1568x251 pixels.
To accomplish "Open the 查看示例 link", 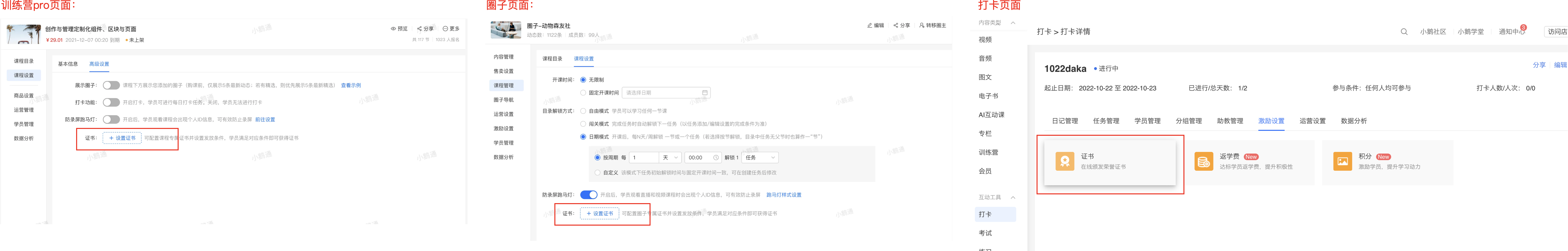I will point(351,85).
